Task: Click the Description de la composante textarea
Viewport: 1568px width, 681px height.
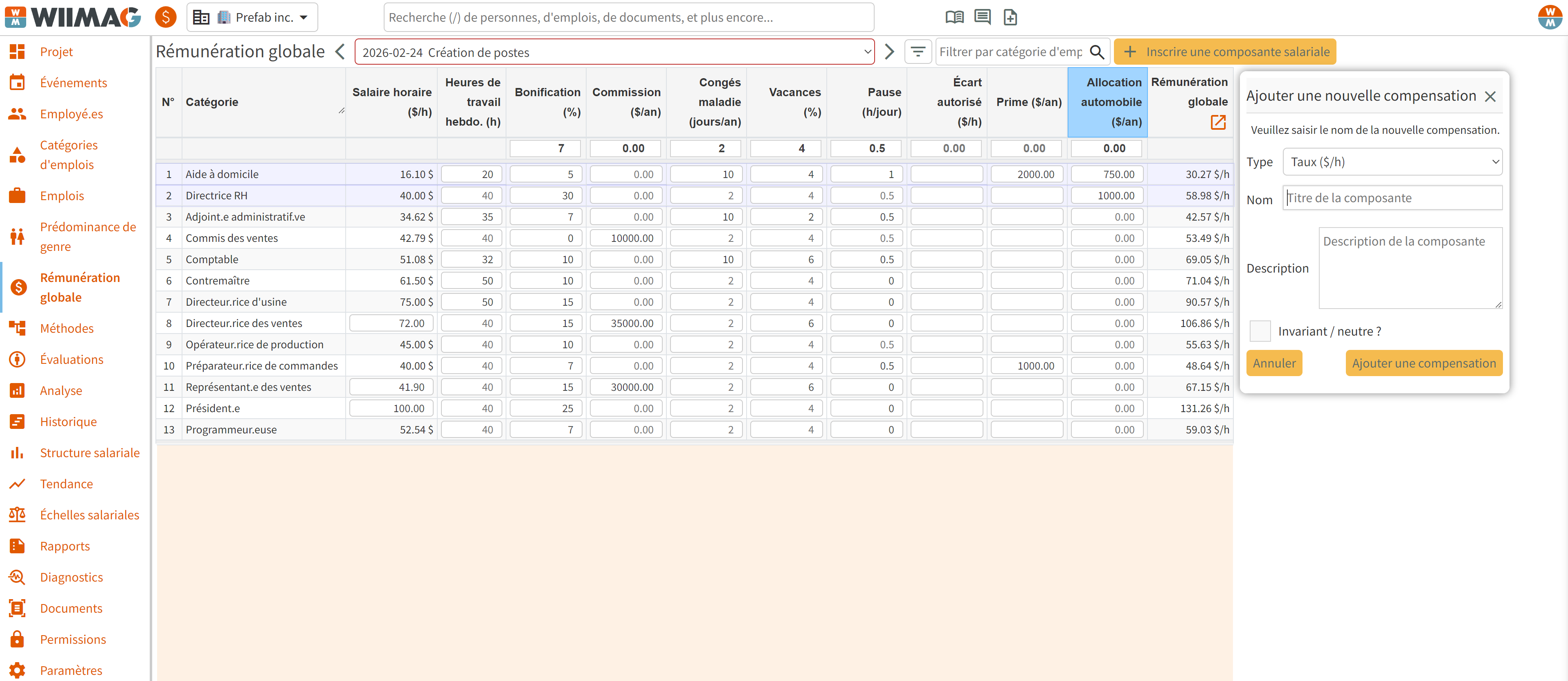Action: point(1411,268)
